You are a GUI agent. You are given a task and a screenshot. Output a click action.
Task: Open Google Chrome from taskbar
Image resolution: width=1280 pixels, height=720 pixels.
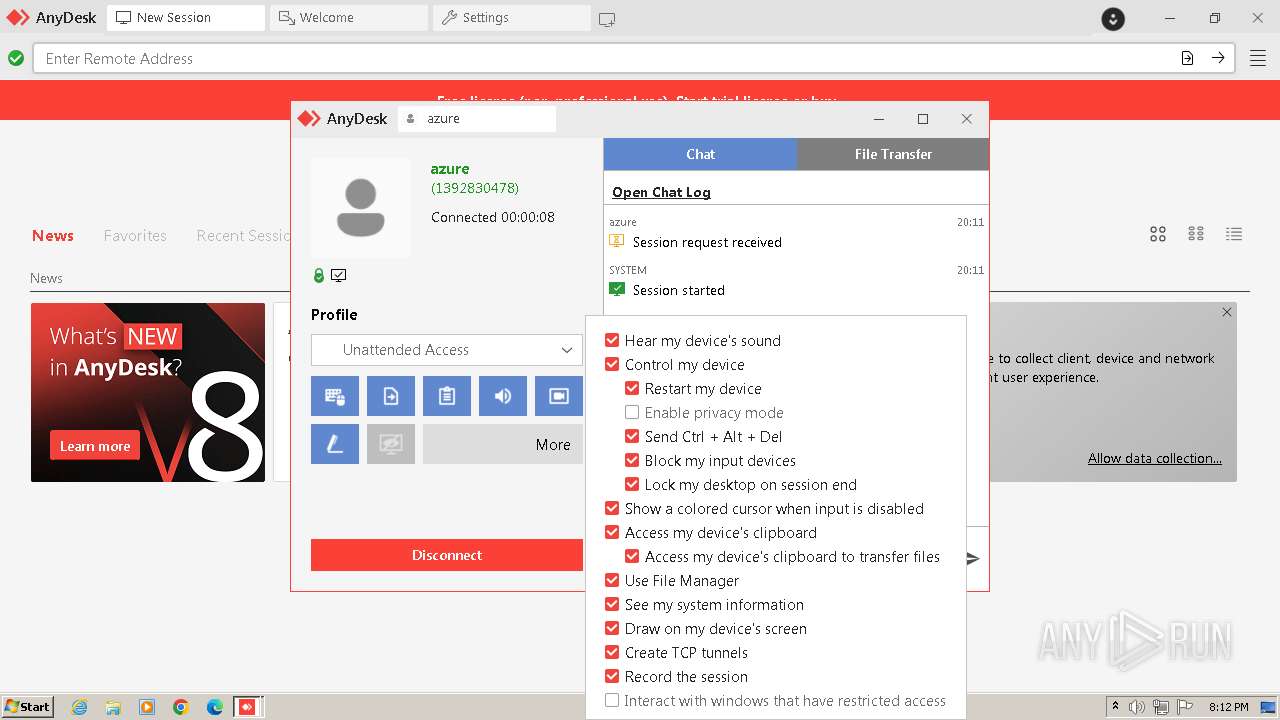(181, 707)
